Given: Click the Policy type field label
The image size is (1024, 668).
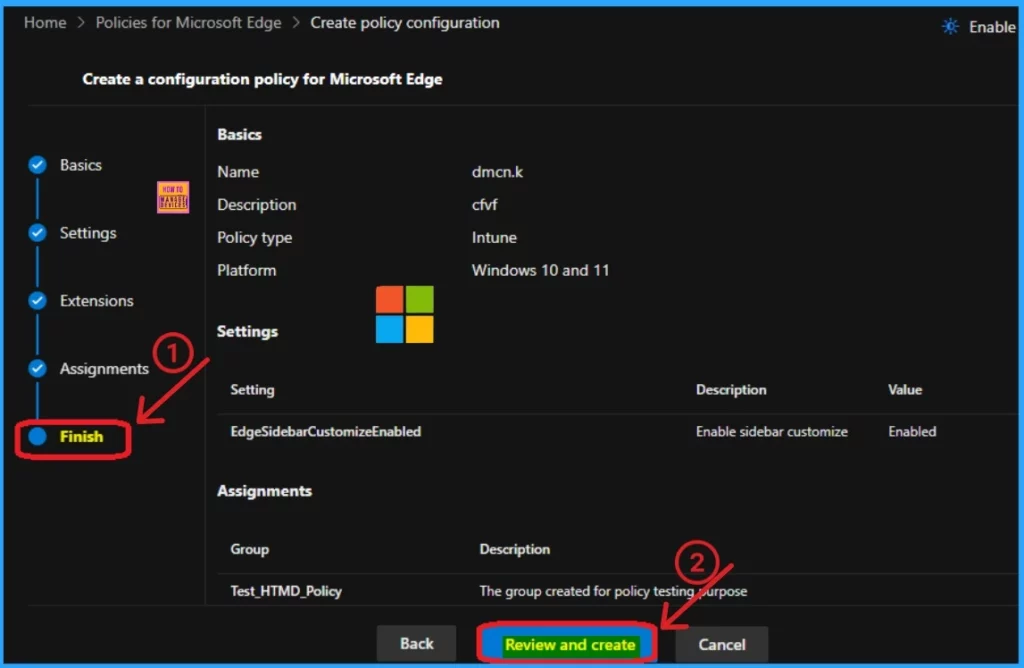Looking at the screenshot, I should (x=254, y=237).
